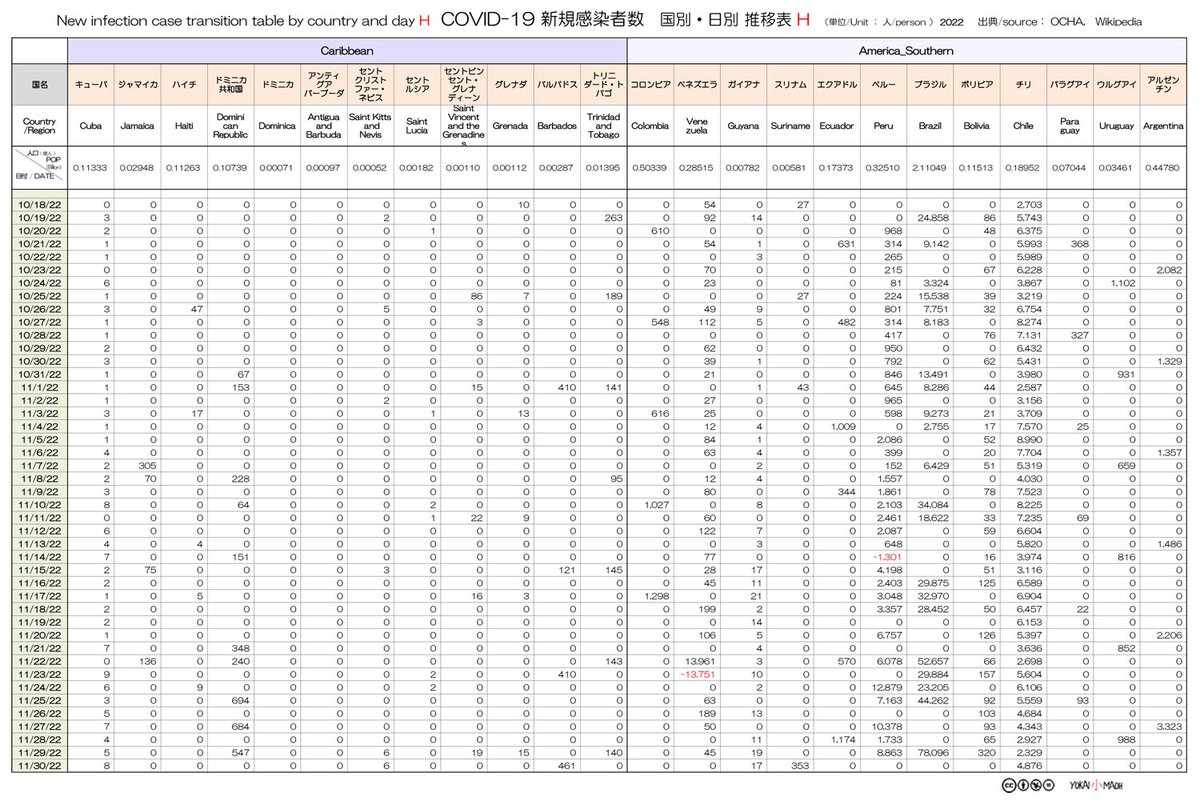The width and height of the screenshot is (1200, 801).
Task: Click the red -1,301 Peru value
Action: pyautogui.click(x=886, y=556)
